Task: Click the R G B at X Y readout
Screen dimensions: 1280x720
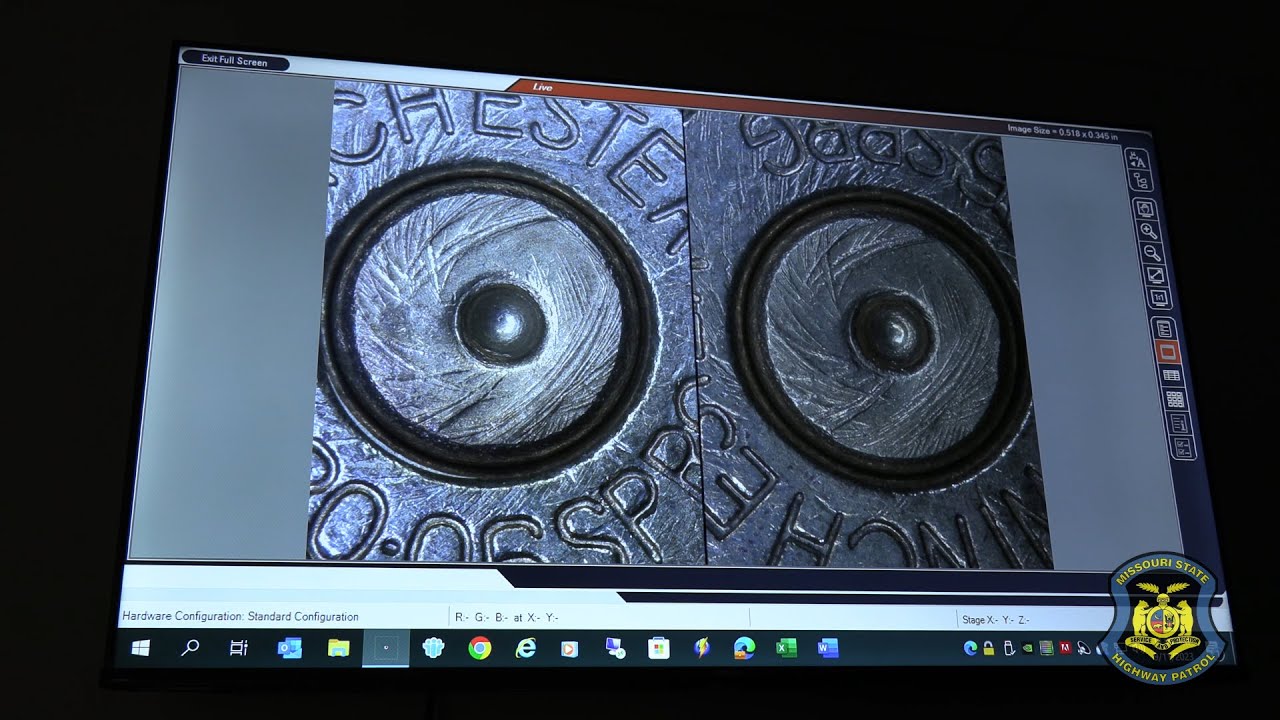Action: pyautogui.click(x=507, y=618)
